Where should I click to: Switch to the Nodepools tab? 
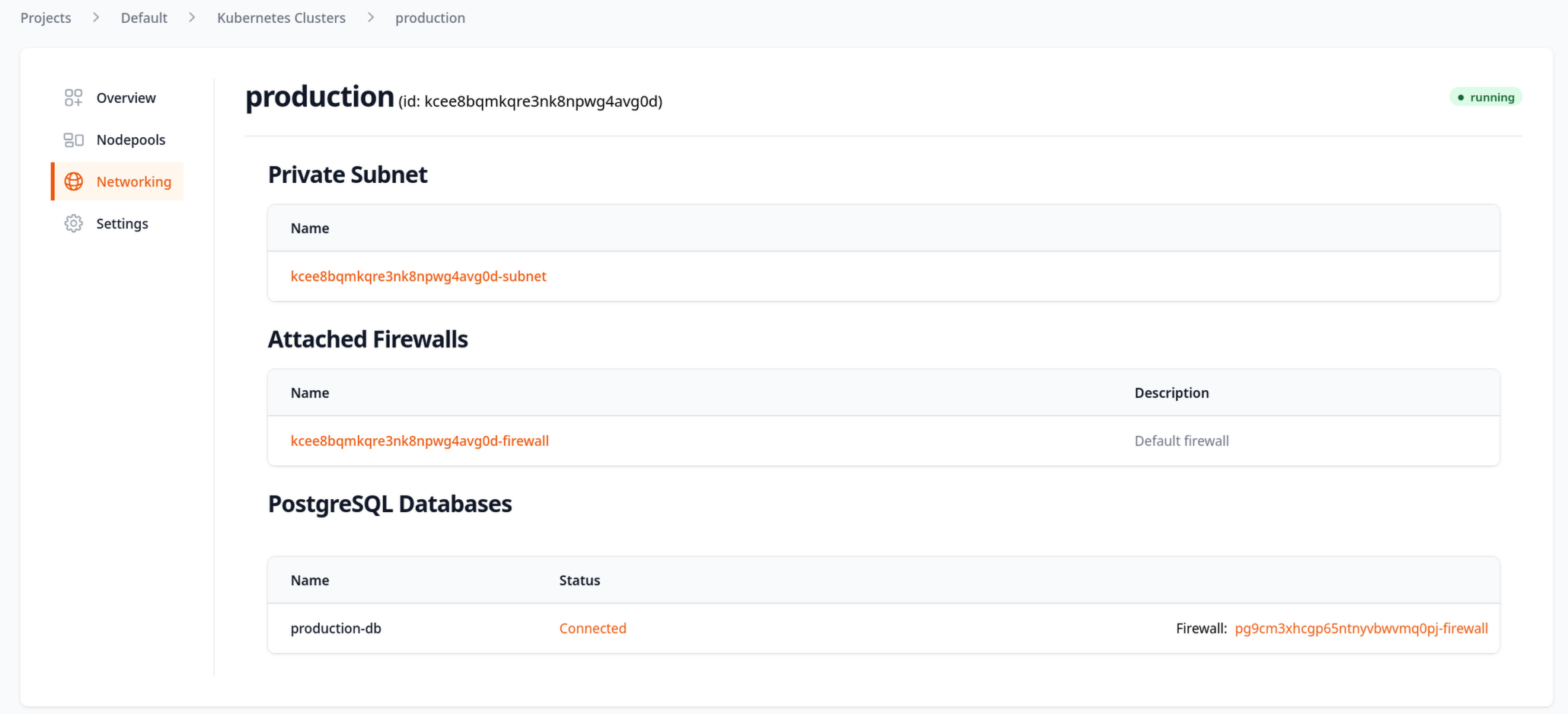coord(117,139)
